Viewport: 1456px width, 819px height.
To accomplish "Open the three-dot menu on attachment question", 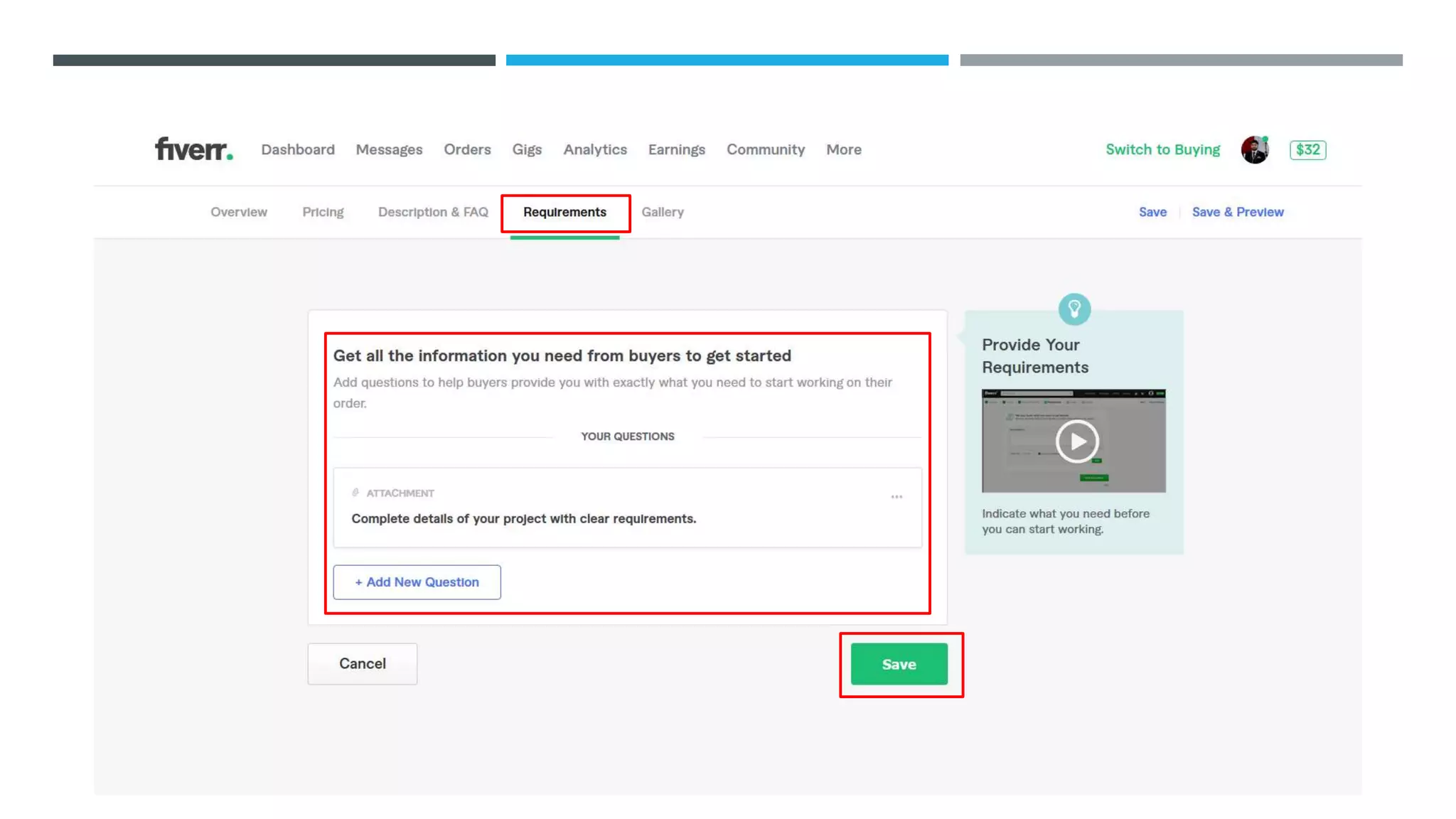I will tap(896, 497).
